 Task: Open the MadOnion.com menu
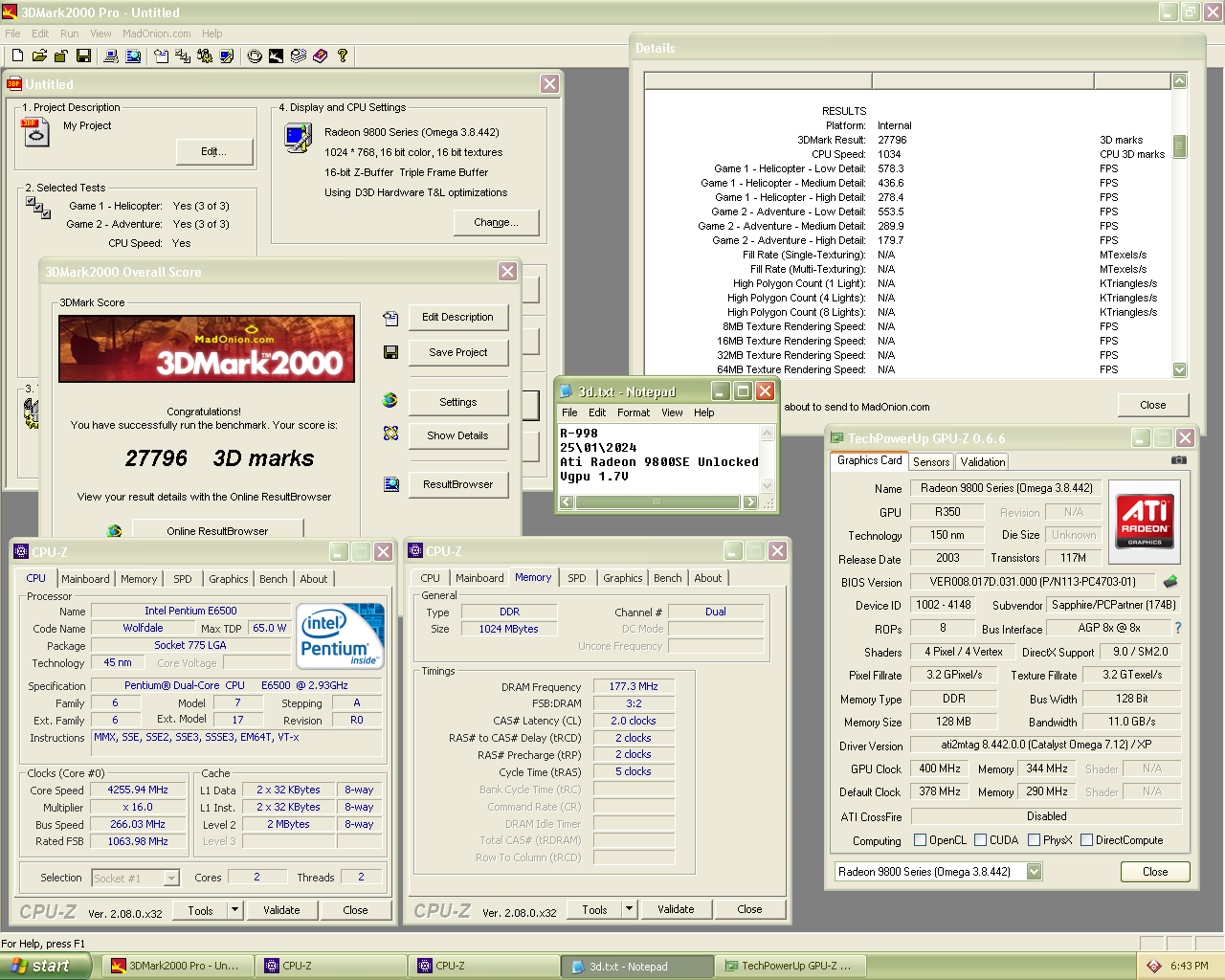(x=157, y=33)
